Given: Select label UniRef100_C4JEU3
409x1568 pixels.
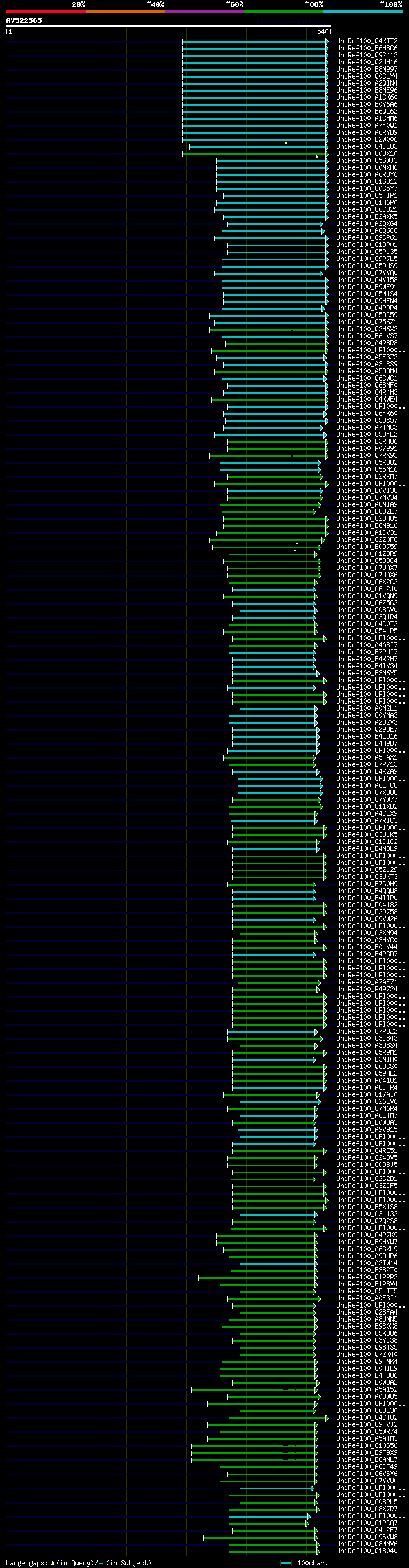Looking at the screenshot, I should point(367,146).
